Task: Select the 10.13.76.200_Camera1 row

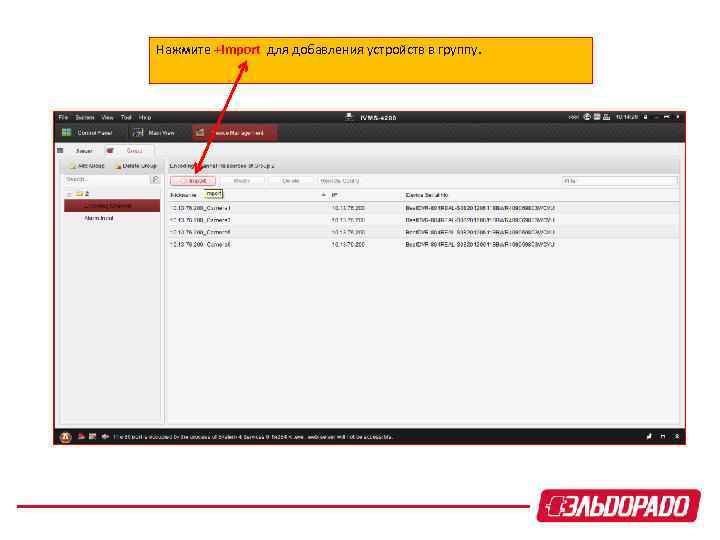Action: pos(423,208)
